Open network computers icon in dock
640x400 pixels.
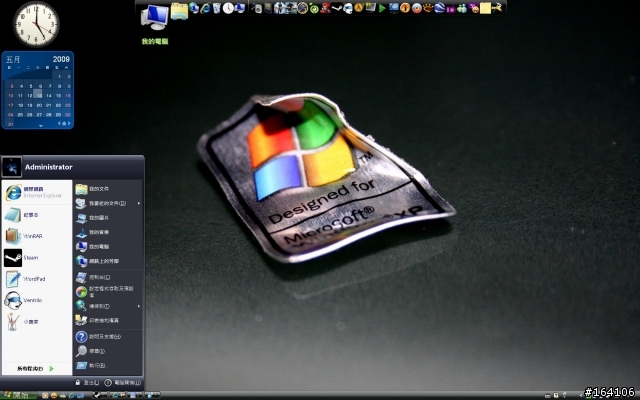[x=240, y=8]
